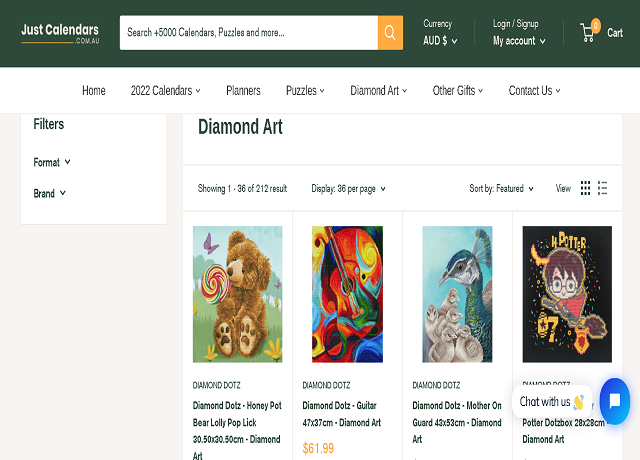The height and width of the screenshot is (460, 640).
Task: Select the Honey Pot Bear product thumbnail
Action: coord(237,294)
